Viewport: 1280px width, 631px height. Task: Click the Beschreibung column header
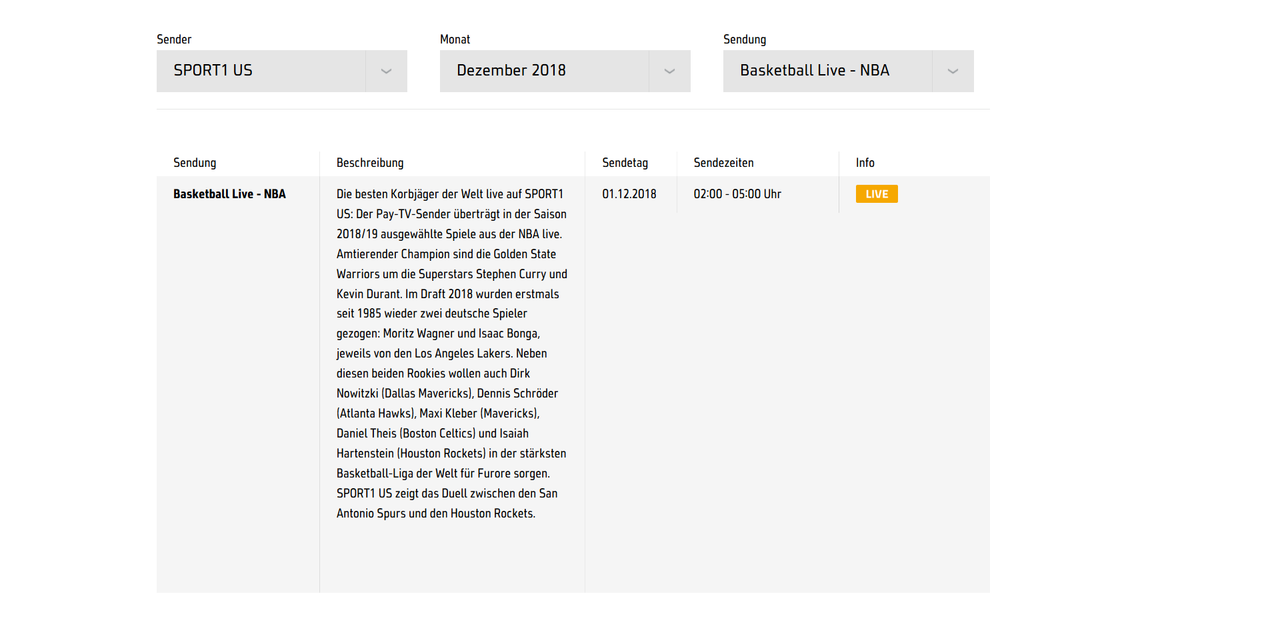(370, 163)
